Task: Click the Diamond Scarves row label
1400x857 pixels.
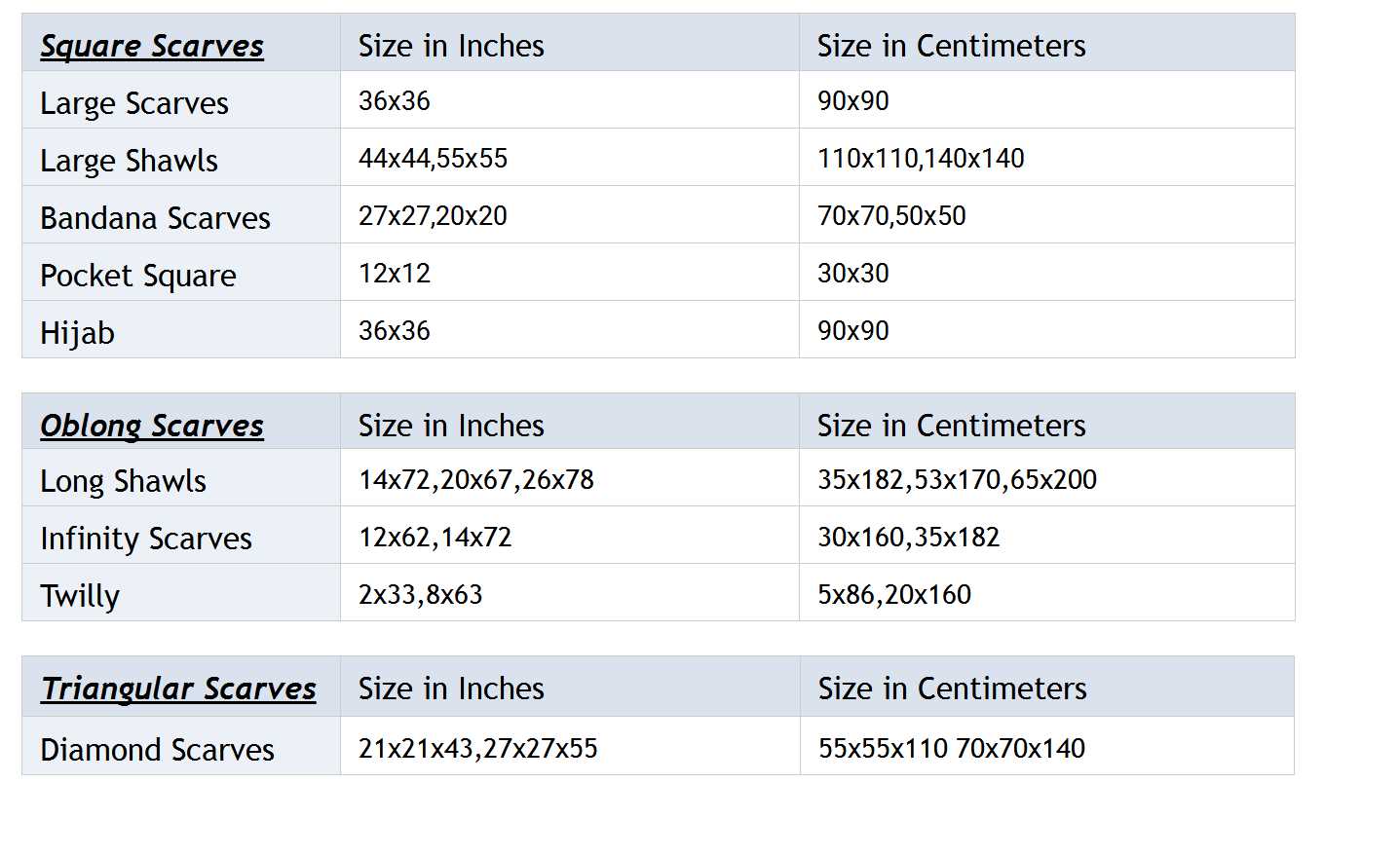Action: (x=157, y=750)
